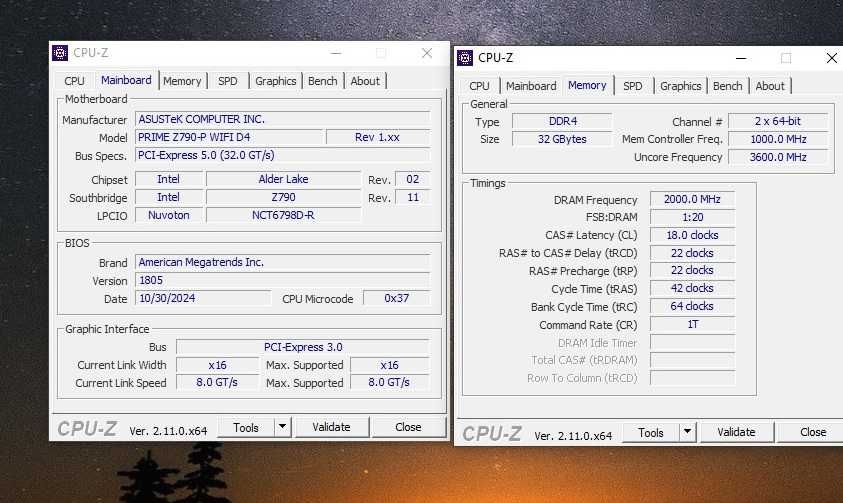Click the FSB:DRAM 1:20 field
Image resolution: width=843 pixels, height=503 pixels.
point(692,217)
